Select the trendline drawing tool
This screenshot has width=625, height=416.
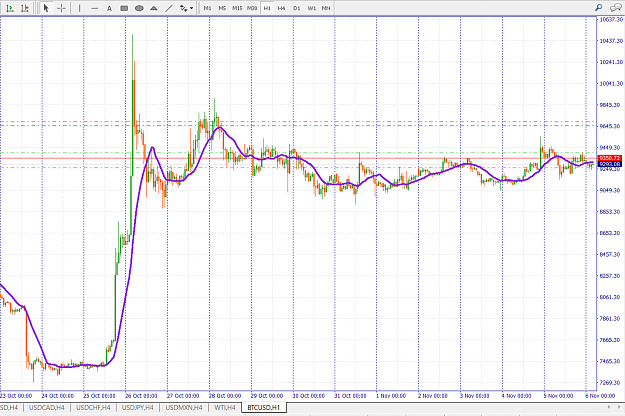pyautogui.click(x=169, y=8)
